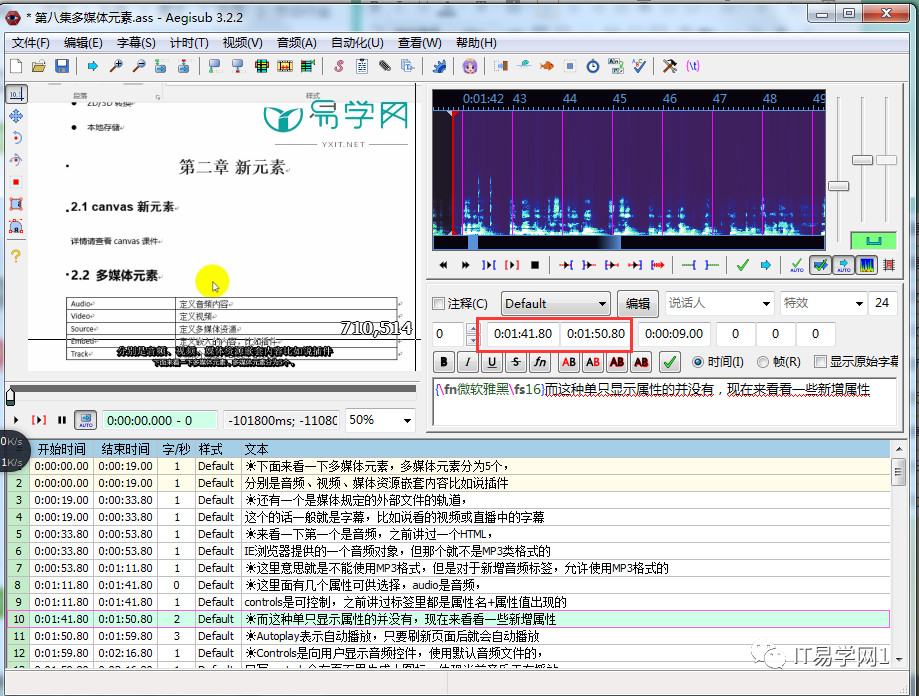Select the Drag subtitles tool

point(14,116)
